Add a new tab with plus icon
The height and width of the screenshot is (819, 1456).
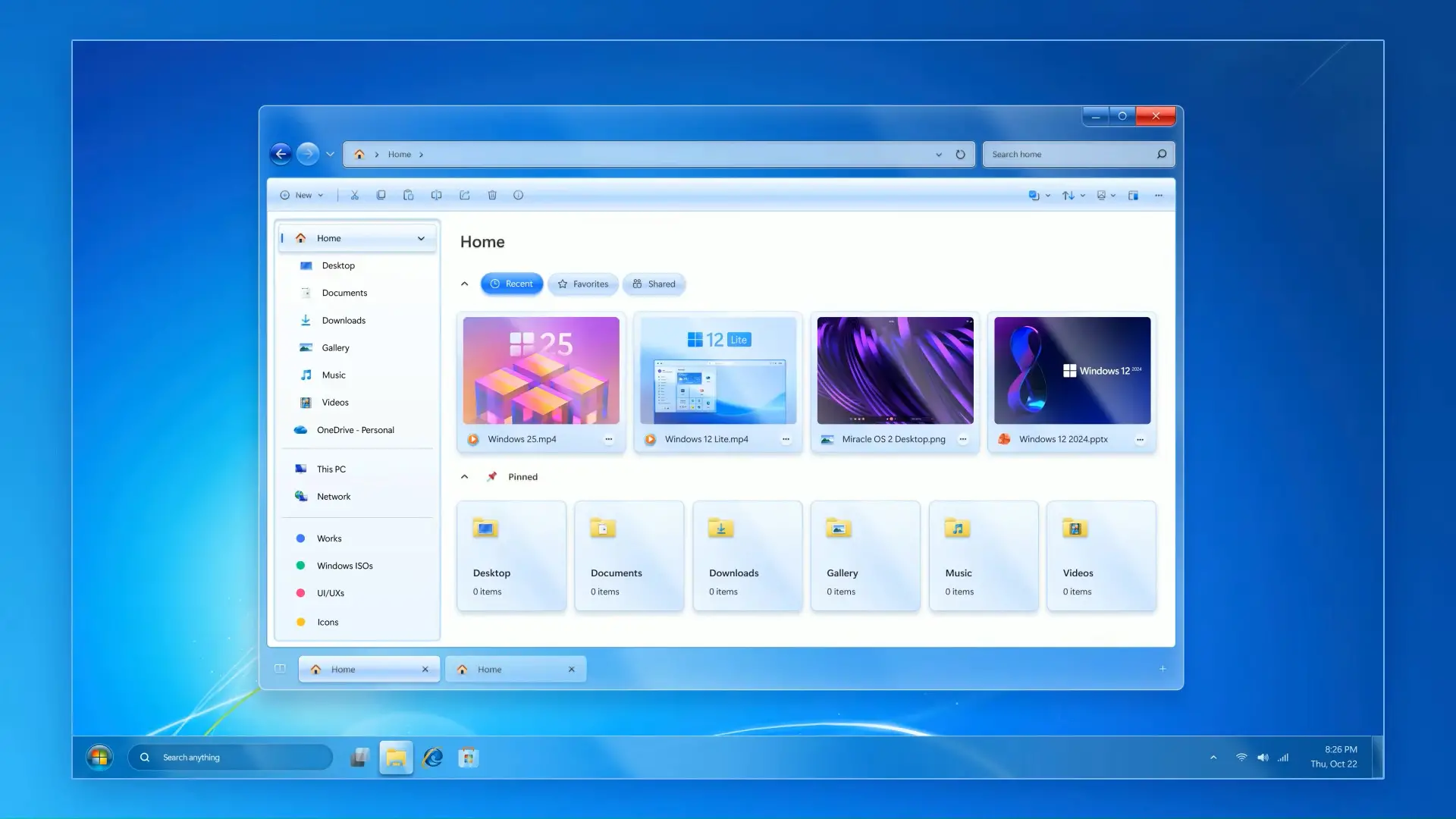[1163, 669]
